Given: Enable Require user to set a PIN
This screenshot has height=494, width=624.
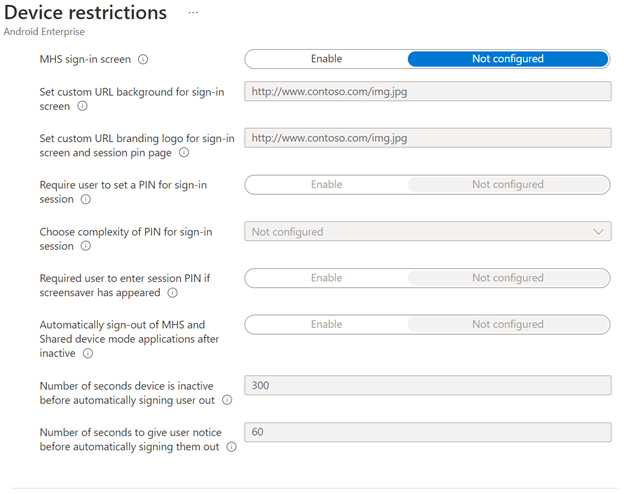Looking at the screenshot, I should point(326,185).
